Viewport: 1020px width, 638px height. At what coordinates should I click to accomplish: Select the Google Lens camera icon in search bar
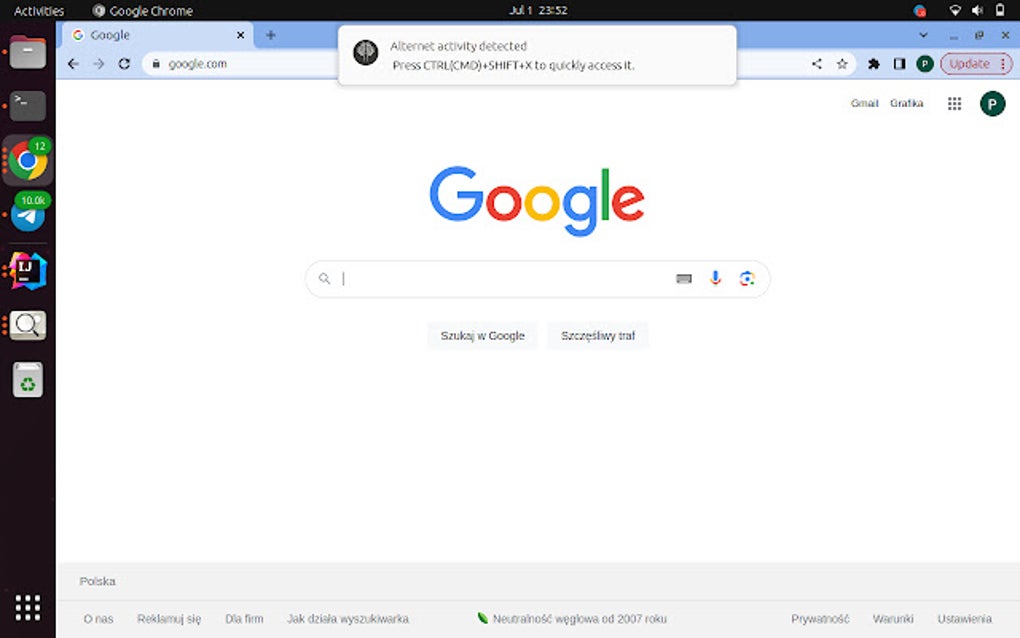point(747,278)
